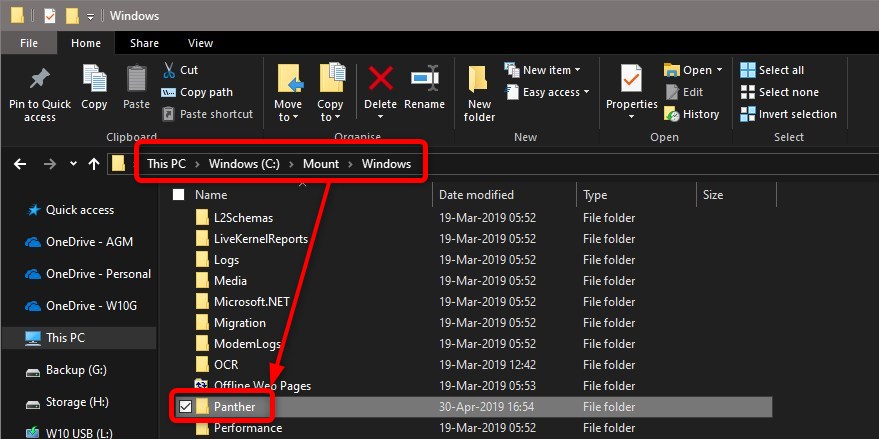Click Paste shortcut in ribbon
The image size is (879, 439).
[x=207, y=114]
